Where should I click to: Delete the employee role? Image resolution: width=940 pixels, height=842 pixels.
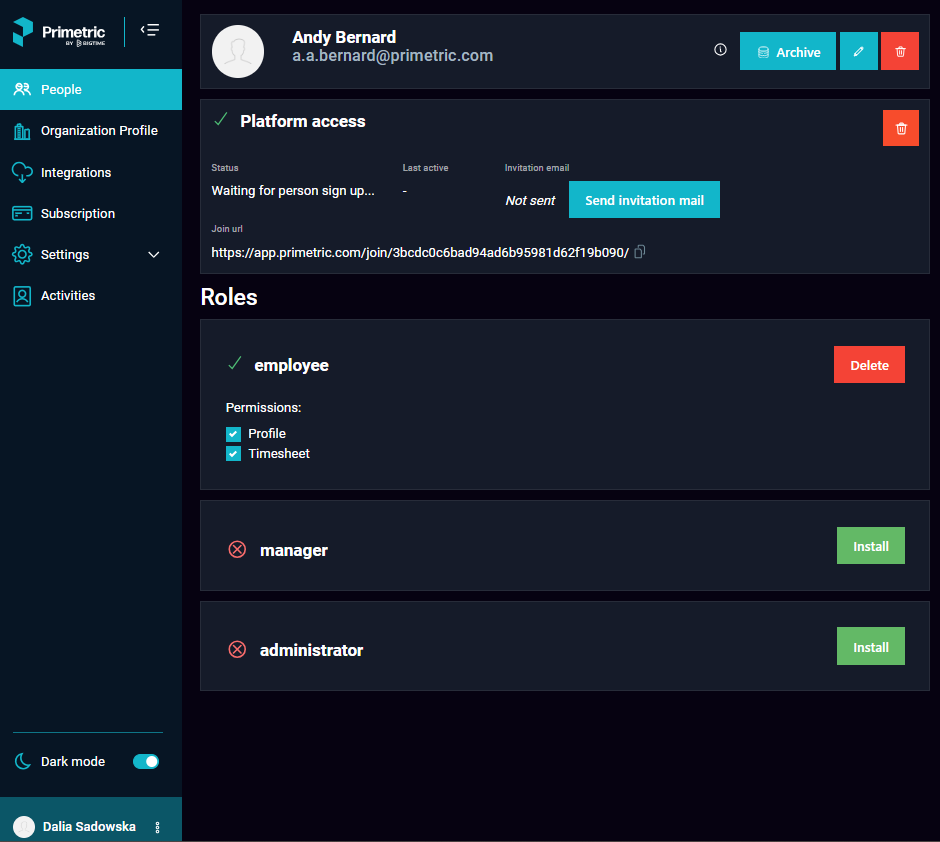[x=869, y=364]
